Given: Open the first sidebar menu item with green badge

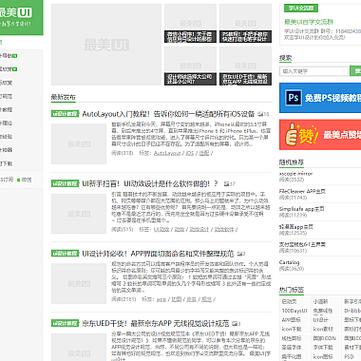Looking at the screenshot, I should [x=9, y=56].
